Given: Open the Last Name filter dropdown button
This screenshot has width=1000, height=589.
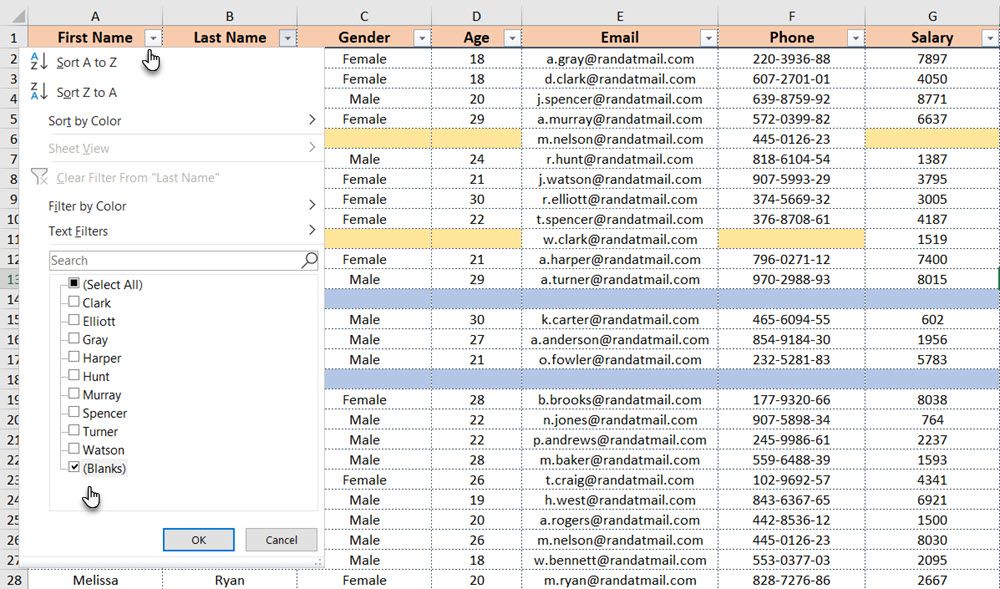Looking at the screenshot, I should [288, 38].
